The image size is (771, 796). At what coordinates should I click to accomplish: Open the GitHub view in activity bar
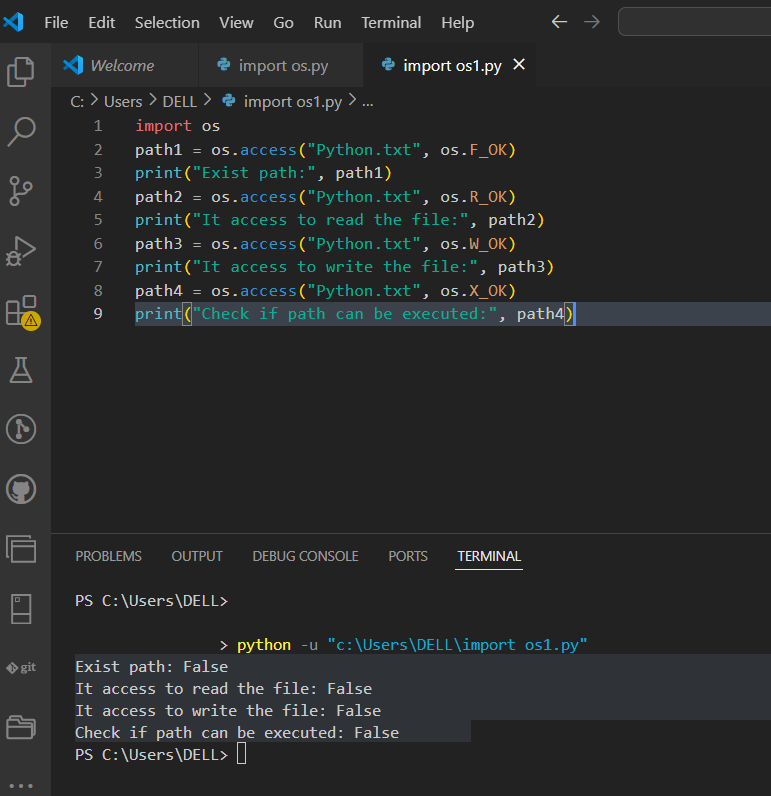pyautogui.click(x=21, y=489)
